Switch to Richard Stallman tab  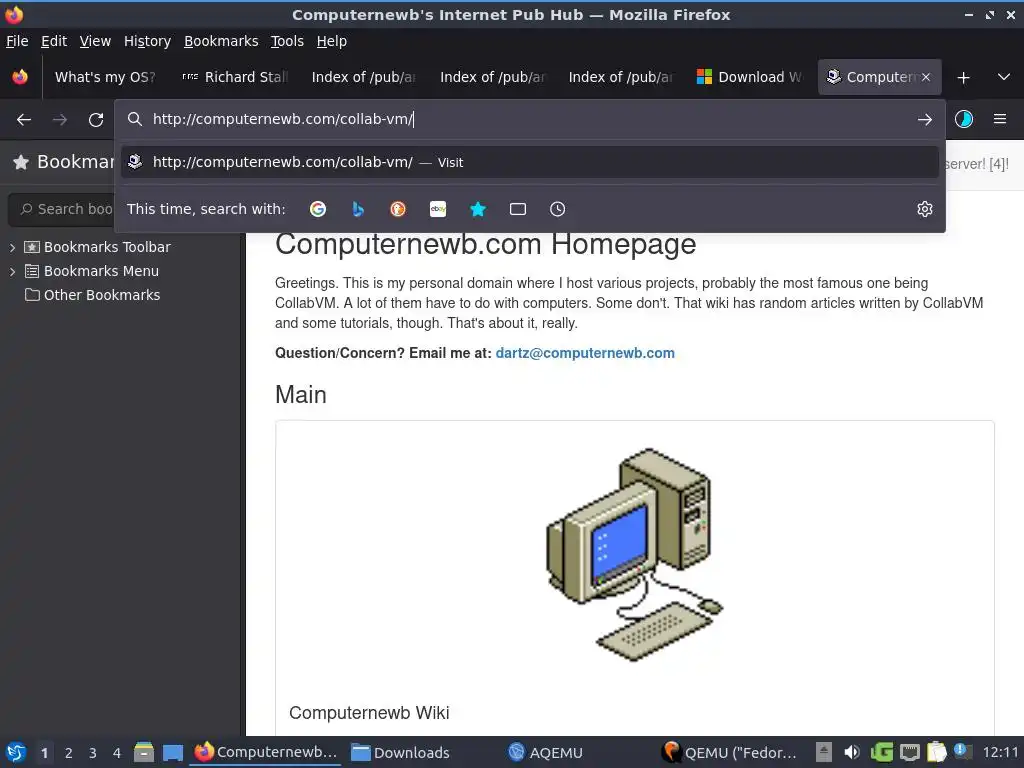pos(235,77)
